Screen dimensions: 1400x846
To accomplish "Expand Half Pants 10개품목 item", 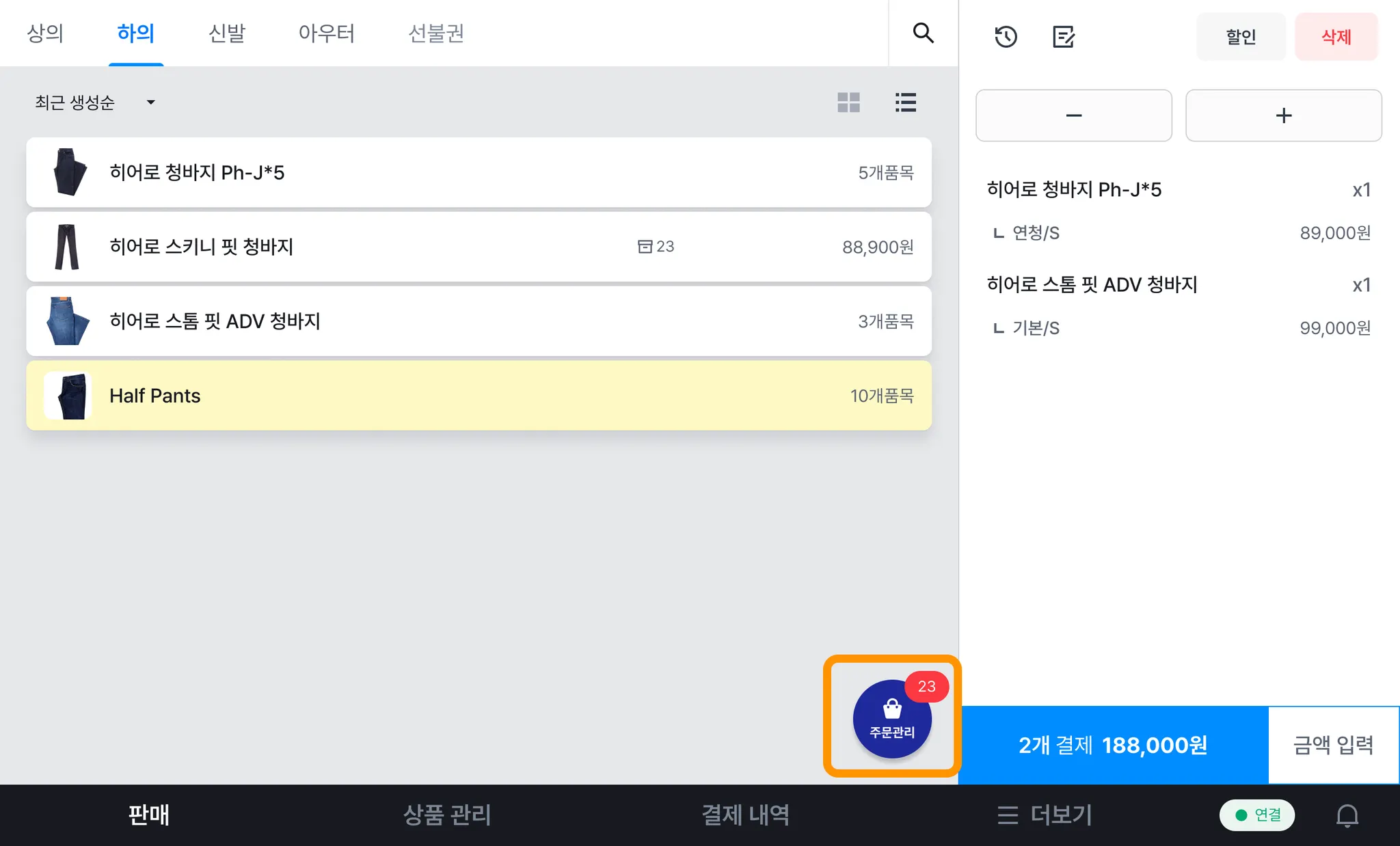I will (479, 396).
